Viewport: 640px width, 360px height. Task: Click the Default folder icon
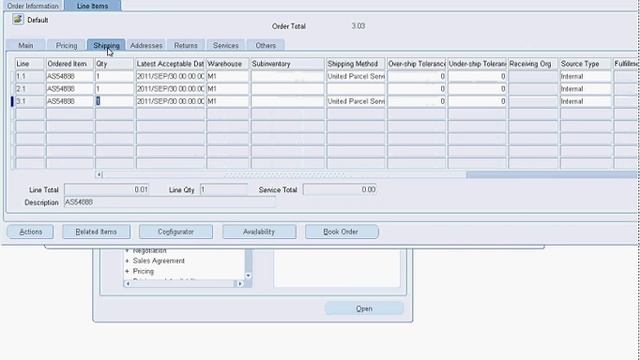18,19
